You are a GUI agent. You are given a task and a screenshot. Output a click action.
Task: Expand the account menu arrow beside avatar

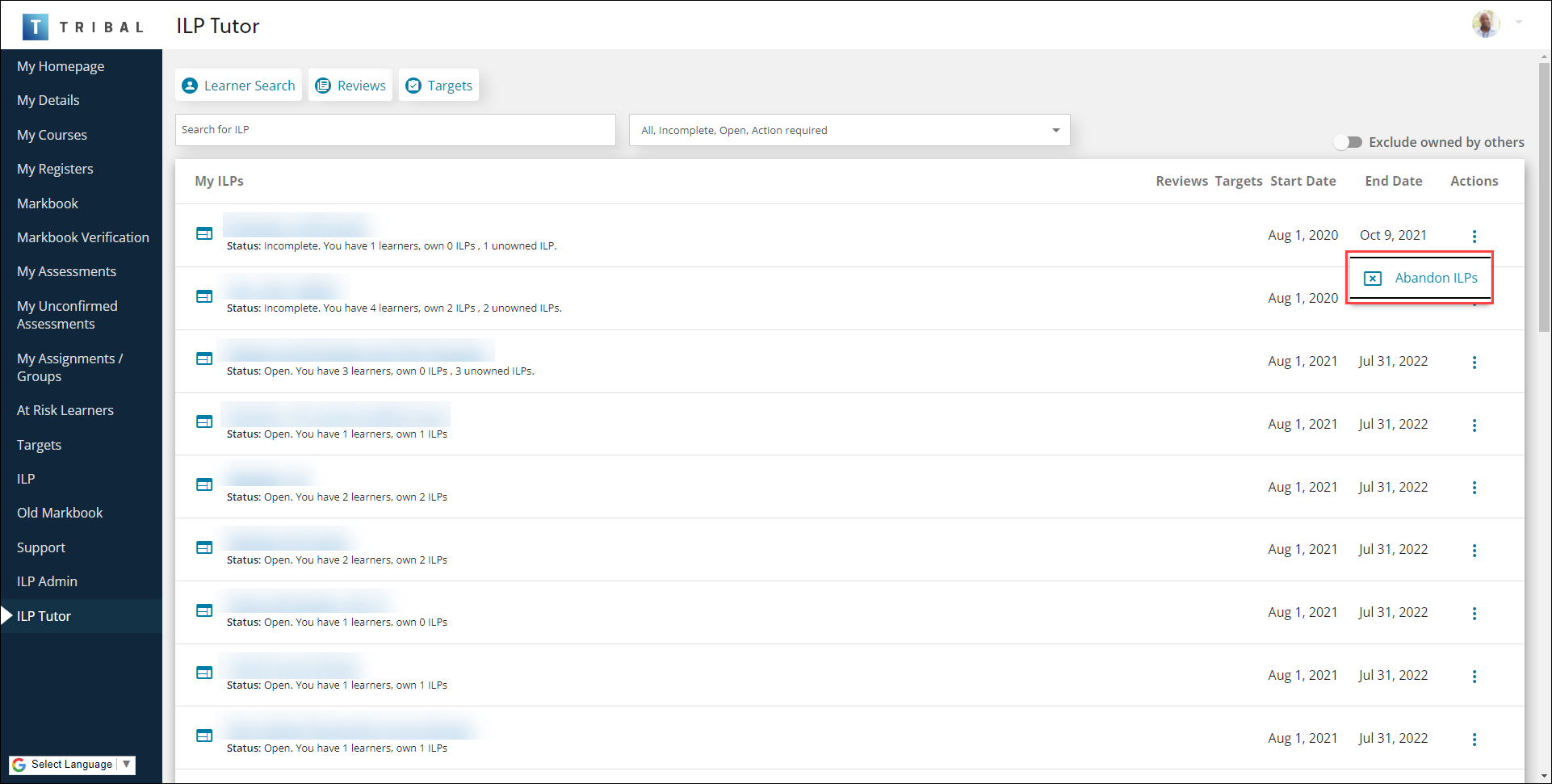pyautogui.click(x=1519, y=23)
